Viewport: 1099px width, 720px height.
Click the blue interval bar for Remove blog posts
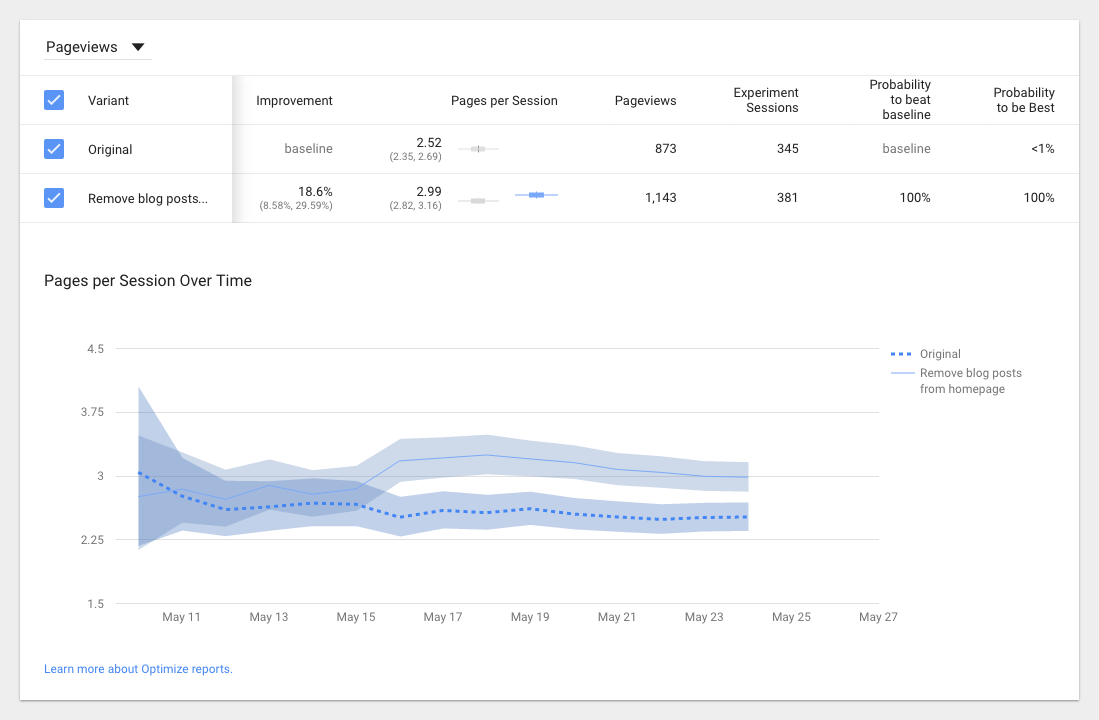click(536, 194)
